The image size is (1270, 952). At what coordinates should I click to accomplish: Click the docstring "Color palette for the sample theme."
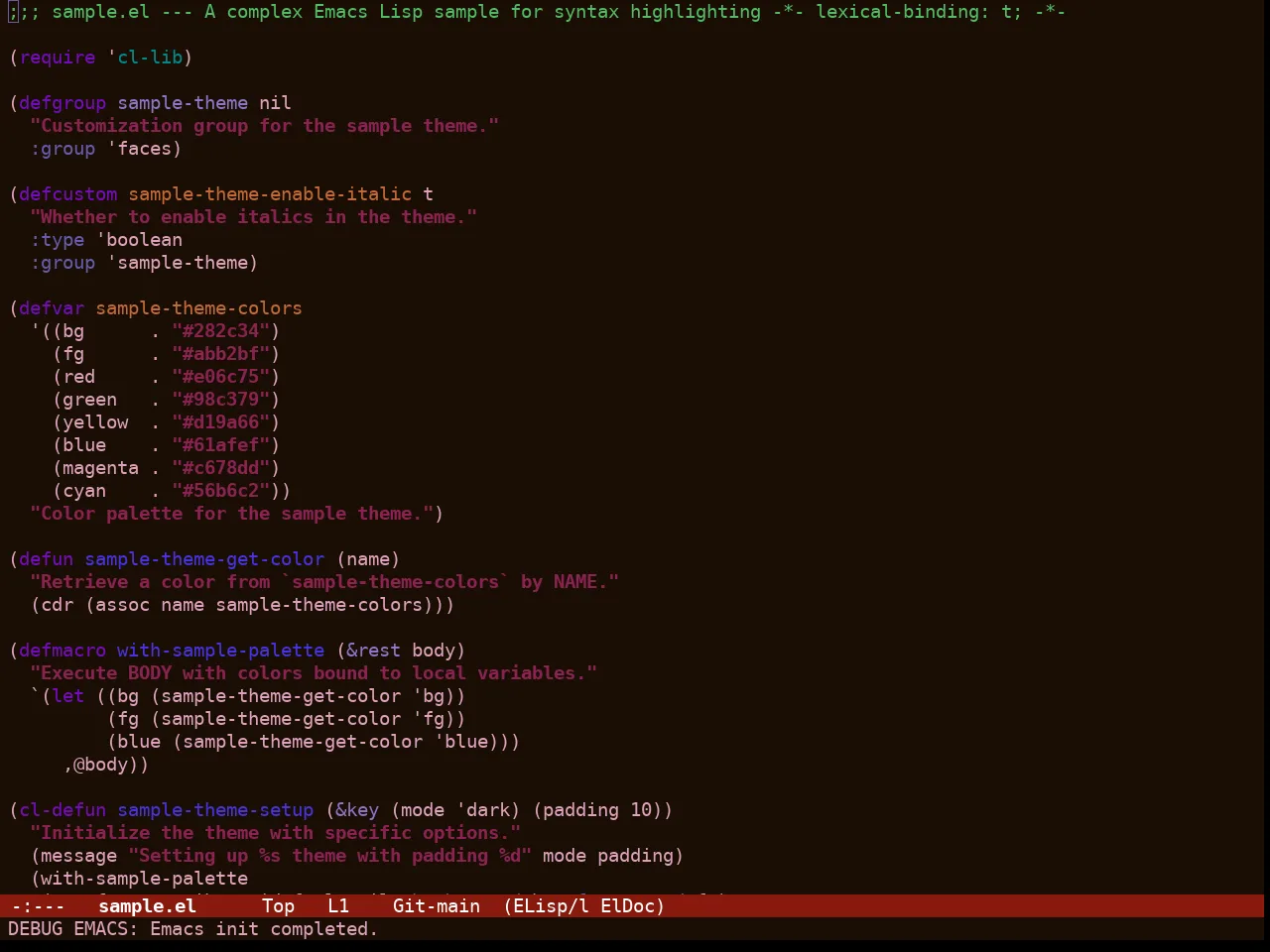(232, 514)
